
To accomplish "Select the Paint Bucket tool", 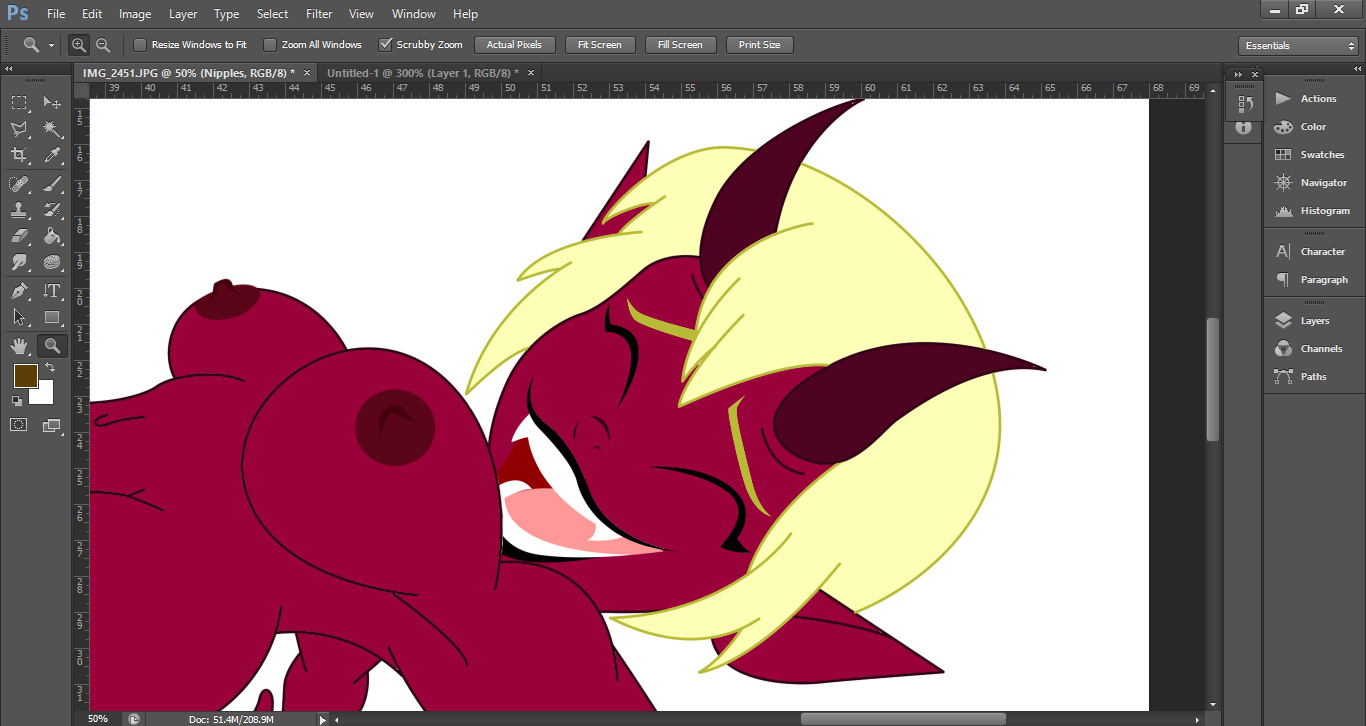I will 52,236.
